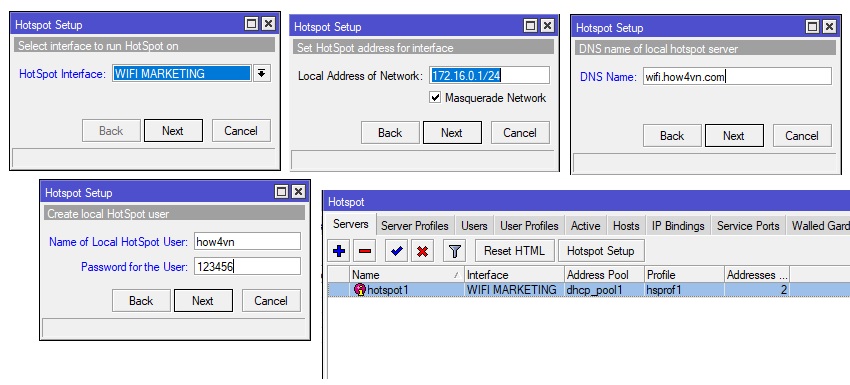Launch the Hotspot Setup button in toolbar
Viewport: 850px width, 385px height.
(601, 251)
